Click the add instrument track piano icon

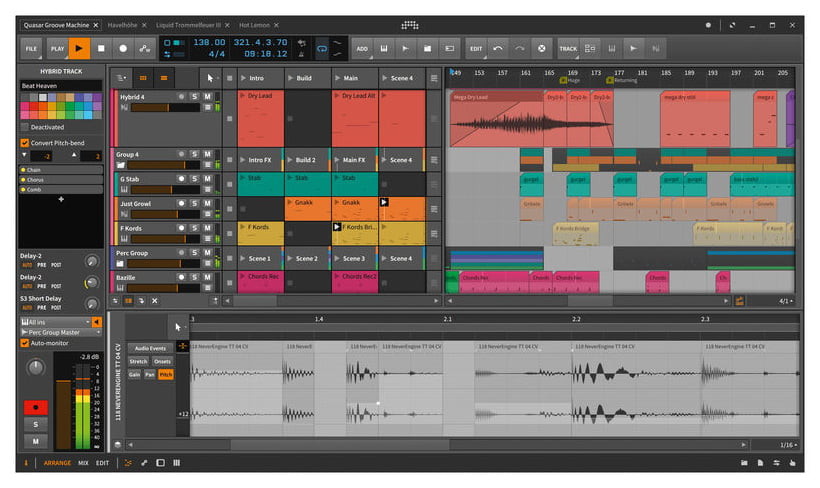tap(384, 49)
